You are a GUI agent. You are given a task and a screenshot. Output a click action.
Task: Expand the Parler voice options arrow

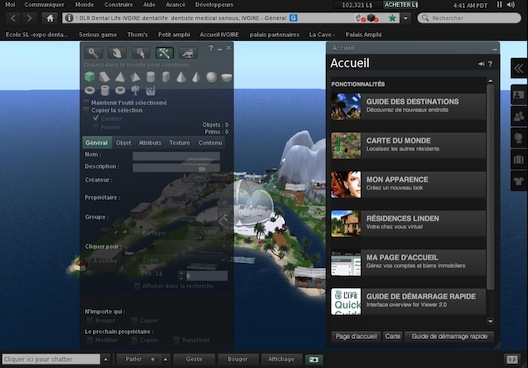(165, 359)
